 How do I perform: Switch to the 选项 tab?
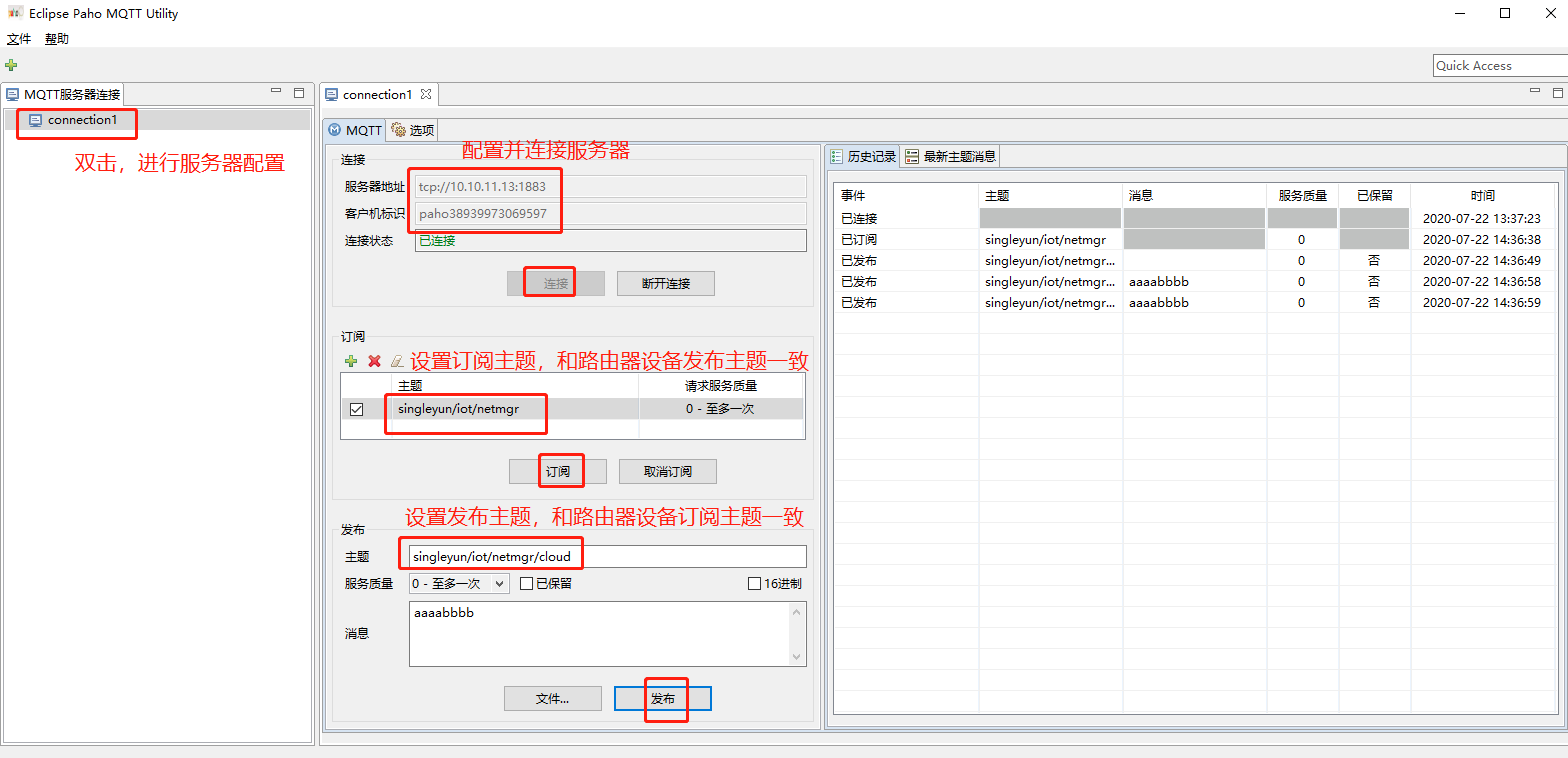[412, 130]
